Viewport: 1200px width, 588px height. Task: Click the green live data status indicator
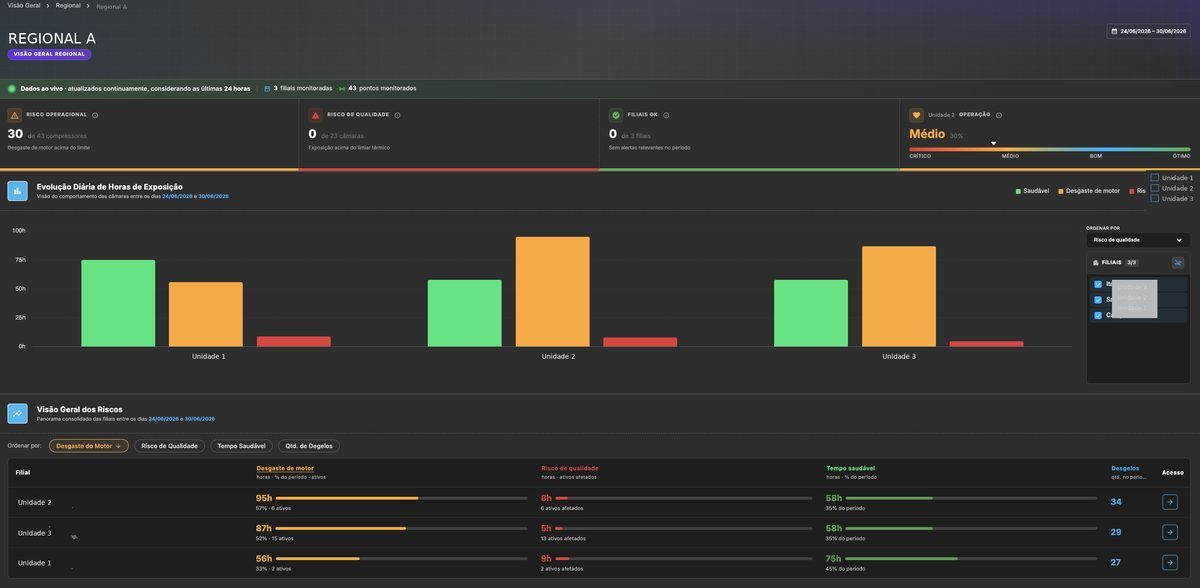(x=12, y=88)
